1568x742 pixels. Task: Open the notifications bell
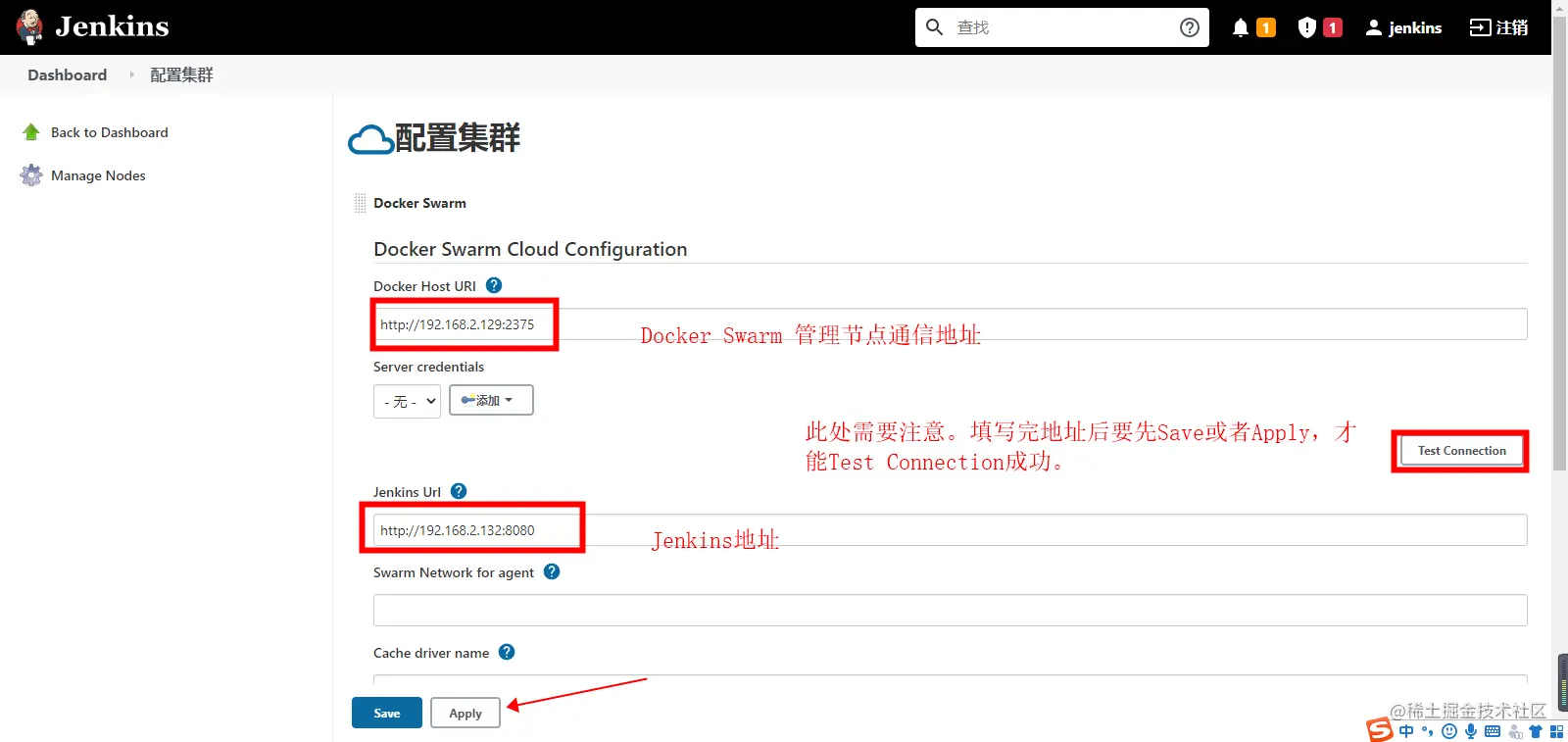point(1241,27)
